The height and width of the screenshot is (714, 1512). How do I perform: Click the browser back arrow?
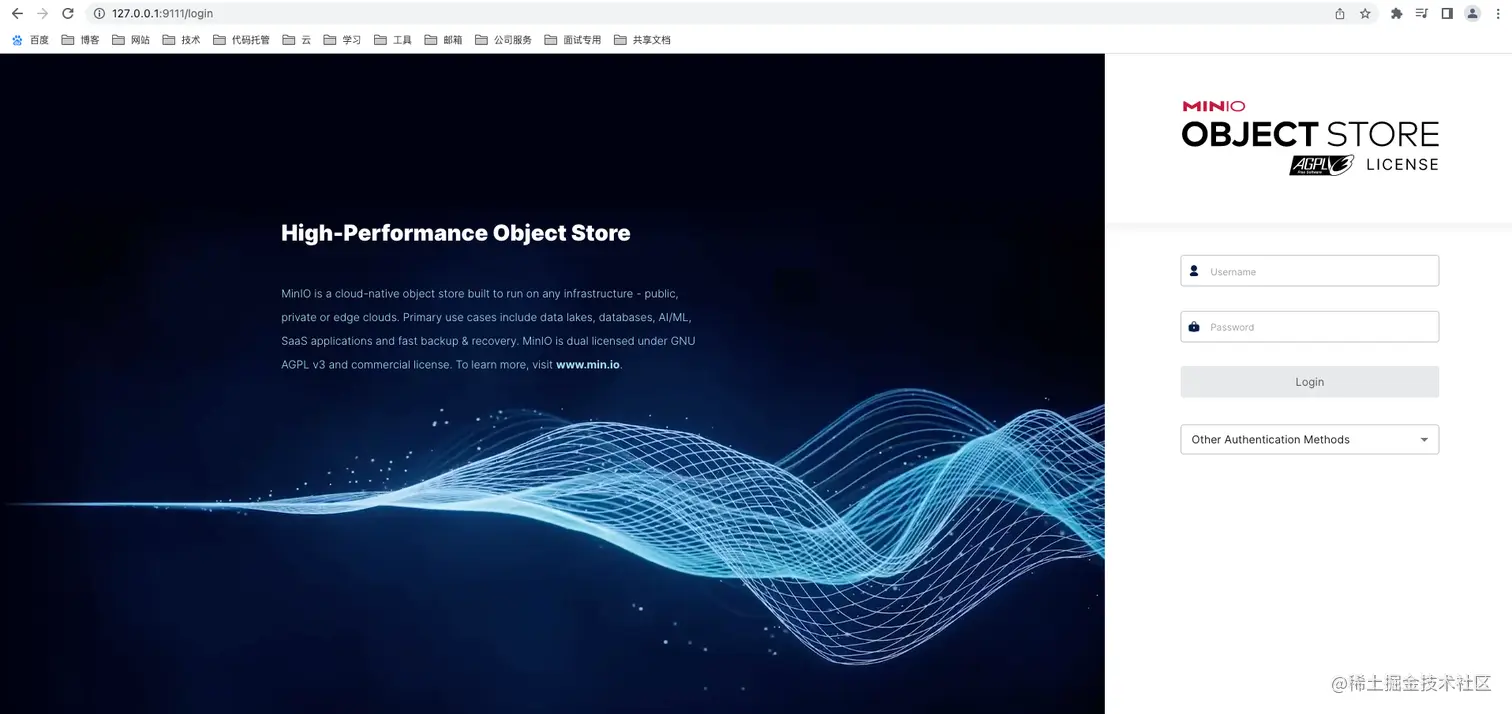pos(17,14)
